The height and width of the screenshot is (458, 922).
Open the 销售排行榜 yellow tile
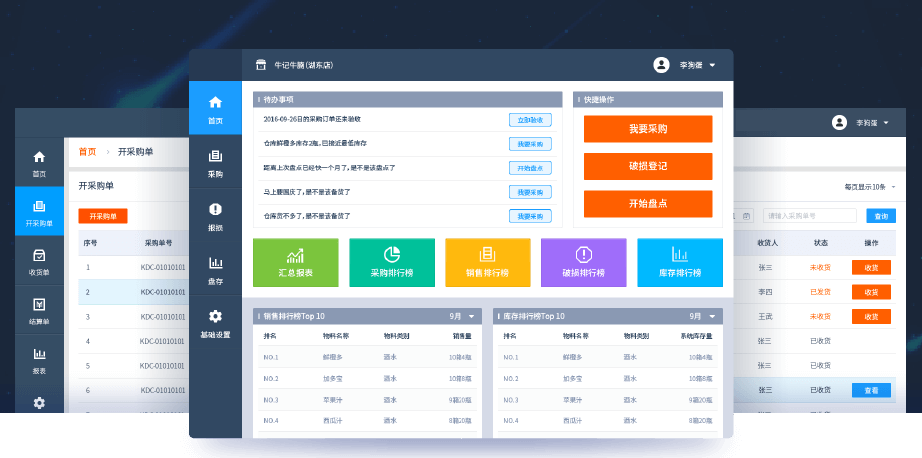click(488, 263)
